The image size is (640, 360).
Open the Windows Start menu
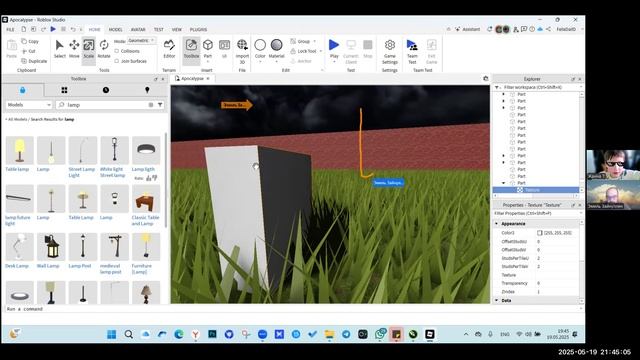coord(111,334)
